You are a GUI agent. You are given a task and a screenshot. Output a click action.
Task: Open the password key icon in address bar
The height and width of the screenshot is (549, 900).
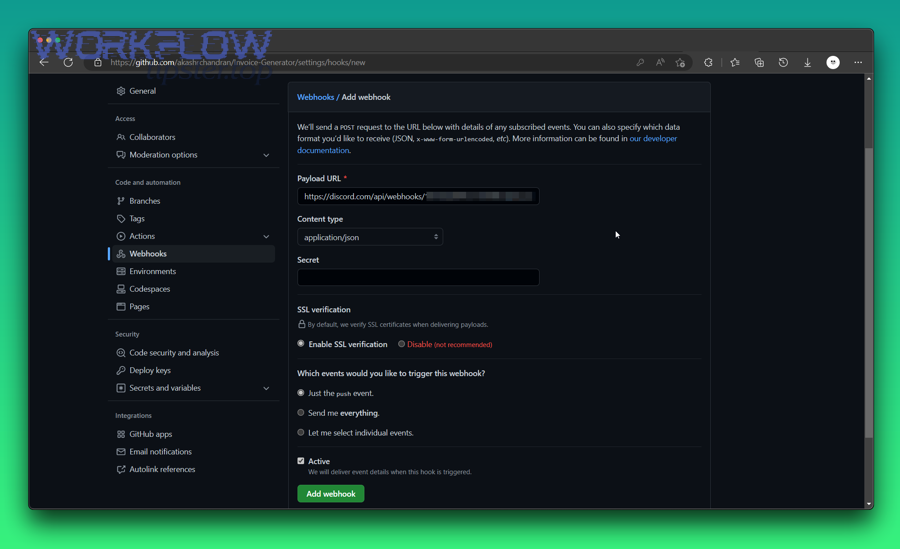[640, 62]
